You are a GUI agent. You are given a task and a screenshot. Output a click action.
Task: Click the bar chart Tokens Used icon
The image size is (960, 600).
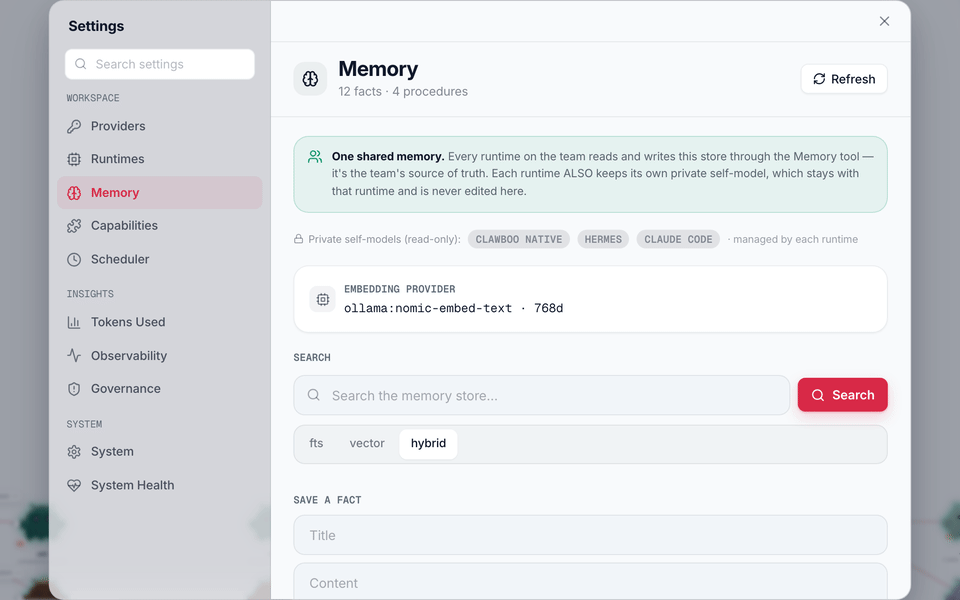pyautogui.click(x=74, y=322)
